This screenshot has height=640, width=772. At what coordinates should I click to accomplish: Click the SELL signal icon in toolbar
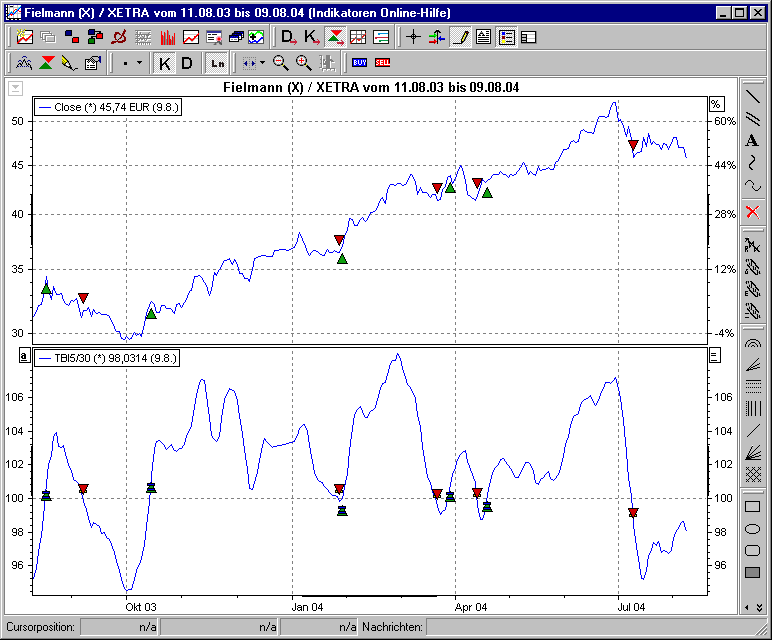(x=382, y=63)
